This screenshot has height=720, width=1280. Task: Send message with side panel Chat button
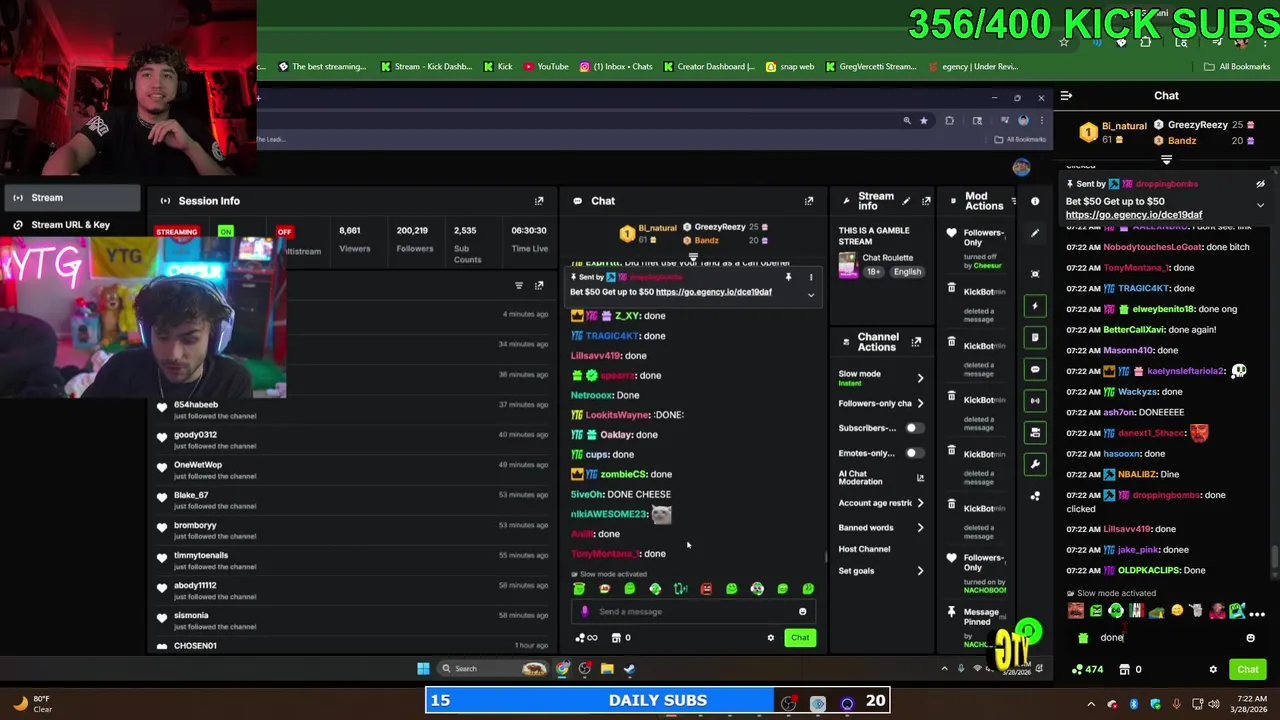click(x=1248, y=670)
